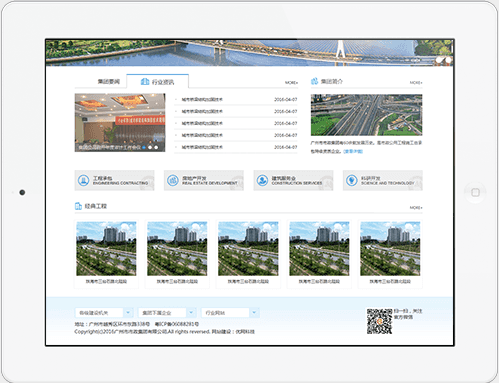
Task: Open the first news headline in the list
Action: coord(202,99)
